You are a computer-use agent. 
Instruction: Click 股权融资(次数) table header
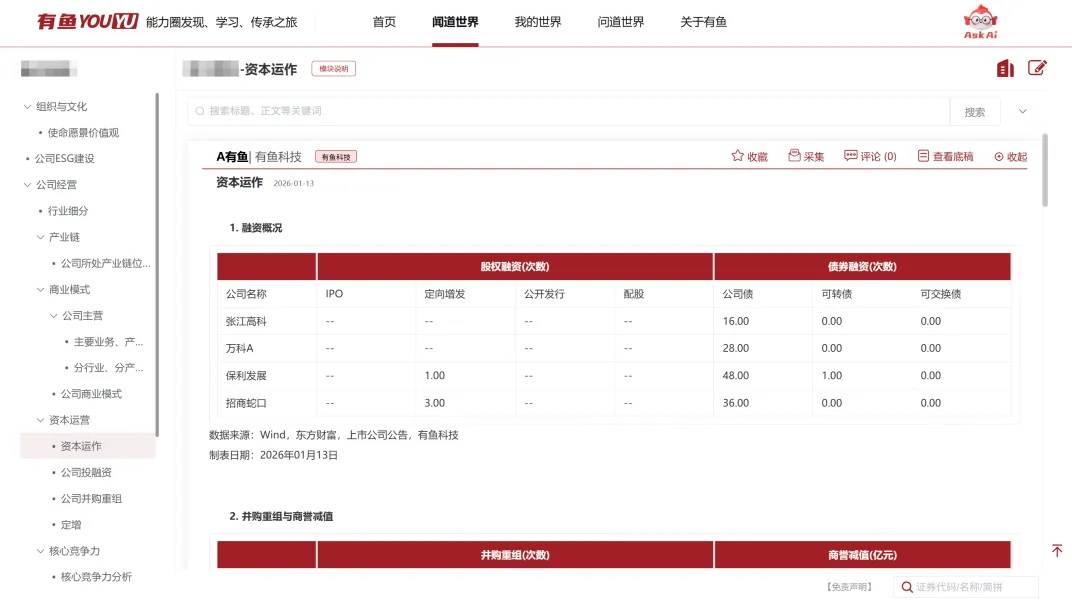tap(515, 267)
